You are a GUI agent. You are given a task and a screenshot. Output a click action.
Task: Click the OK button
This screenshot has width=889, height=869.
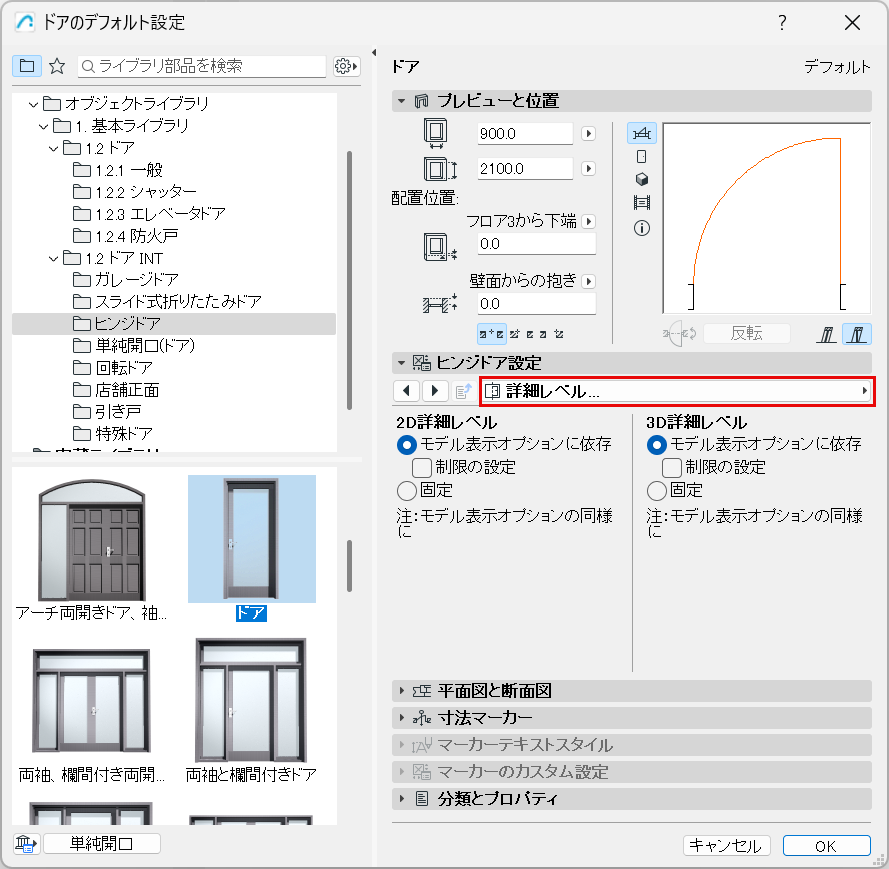(x=827, y=845)
